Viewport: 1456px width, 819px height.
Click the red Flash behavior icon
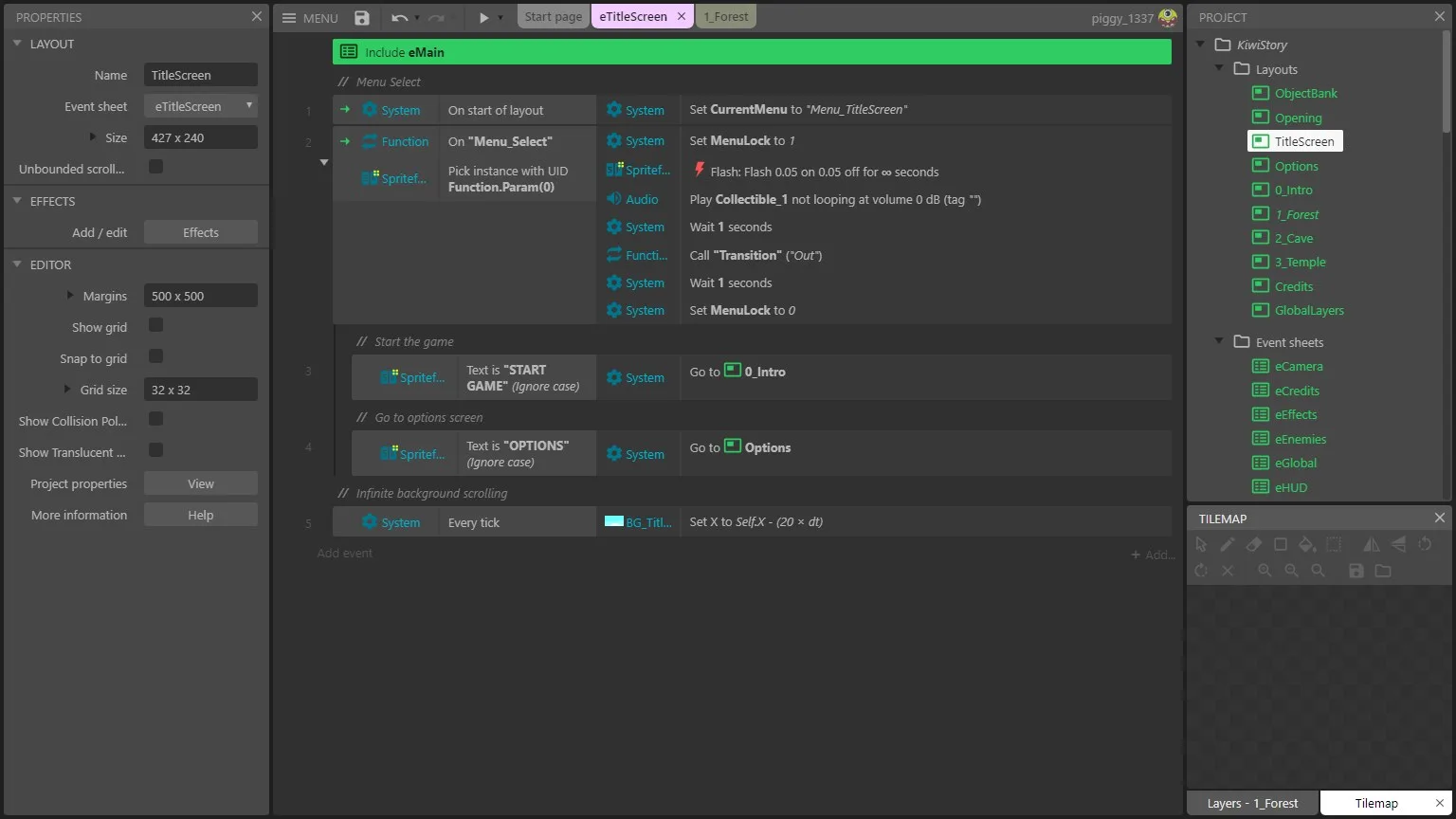pos(700,171)
